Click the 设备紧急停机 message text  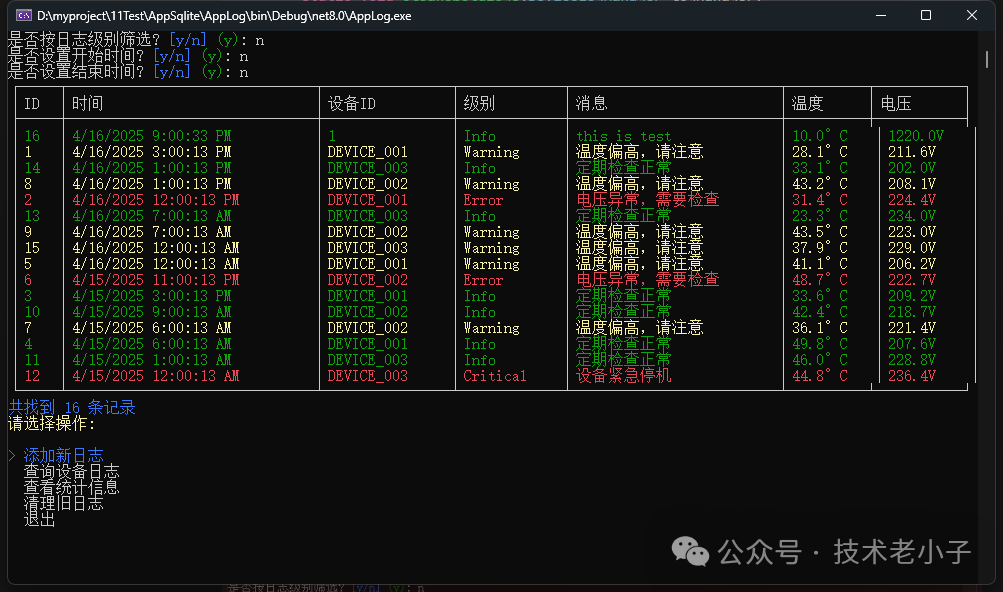click(623, 376)
